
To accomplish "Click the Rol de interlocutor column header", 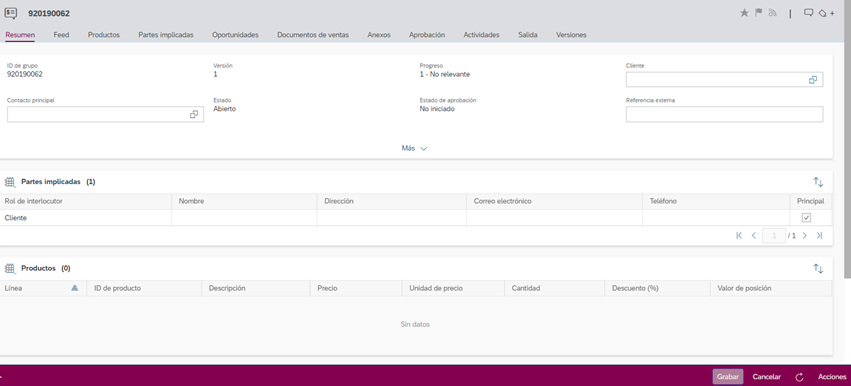I will [x=86, y=201].
